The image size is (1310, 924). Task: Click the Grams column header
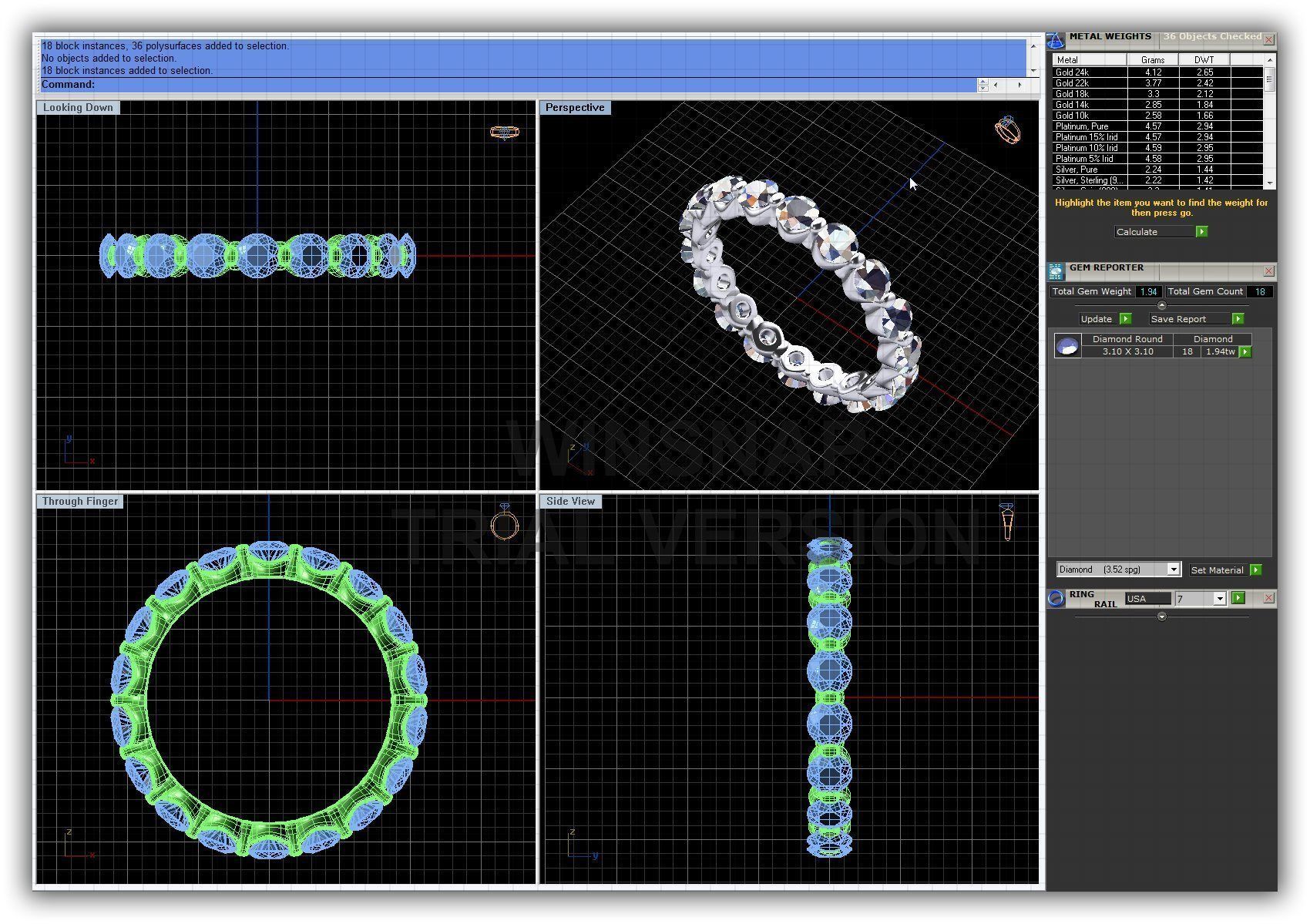coord(1153,60)
